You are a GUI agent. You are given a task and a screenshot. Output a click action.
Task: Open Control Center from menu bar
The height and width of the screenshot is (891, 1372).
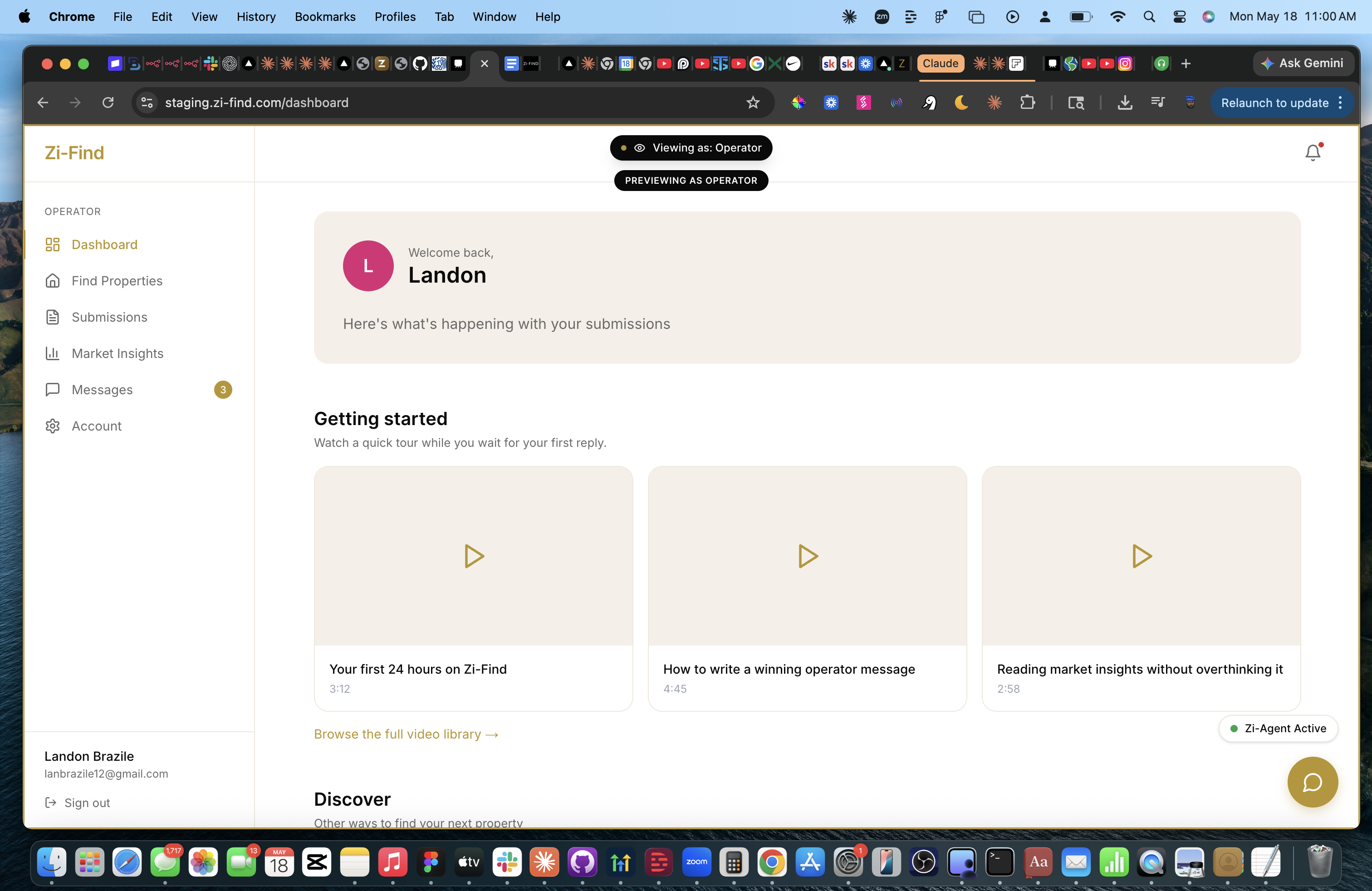tap(1179, 17)
